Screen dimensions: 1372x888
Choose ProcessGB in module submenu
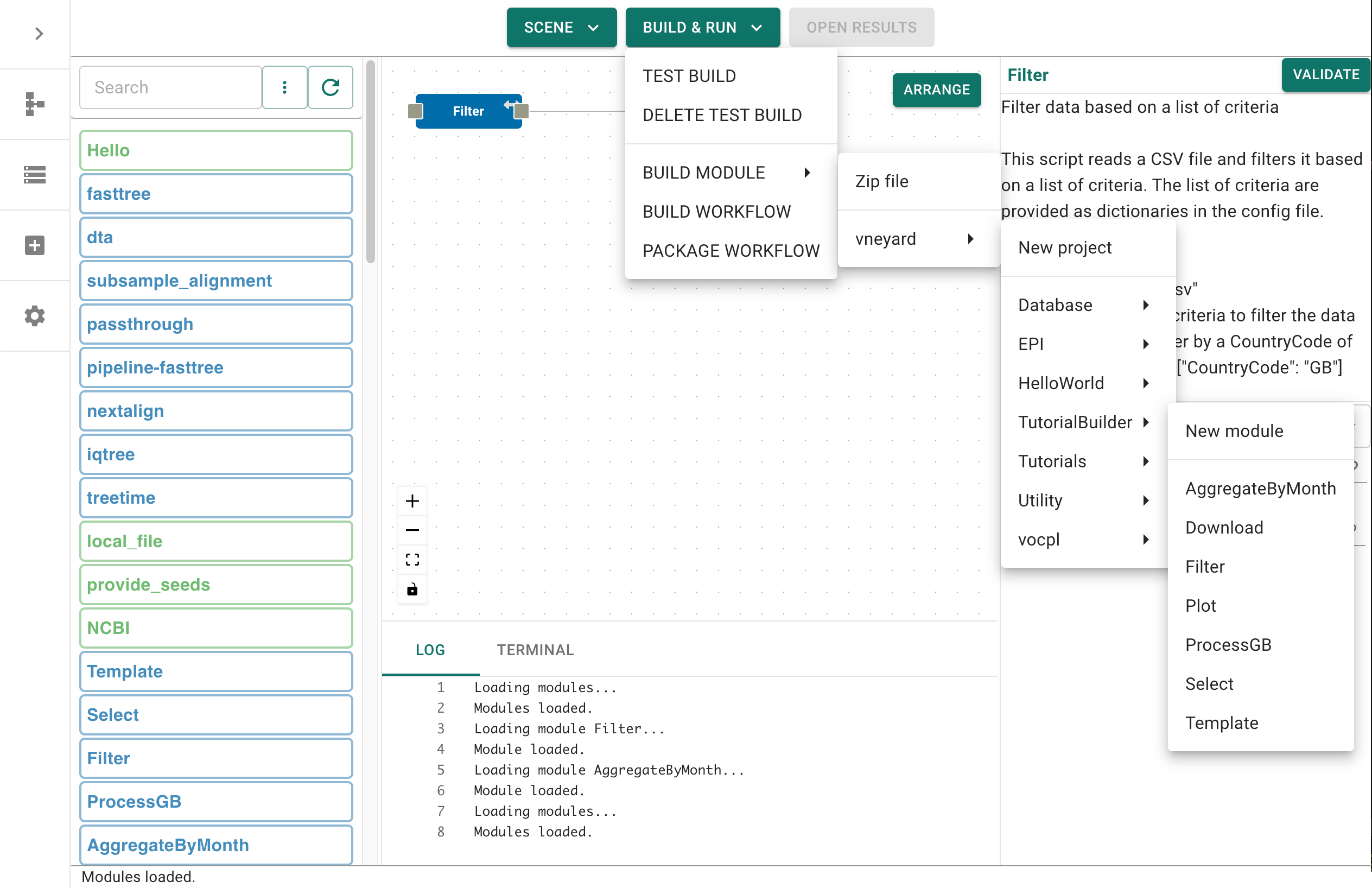click(1260, 645)
